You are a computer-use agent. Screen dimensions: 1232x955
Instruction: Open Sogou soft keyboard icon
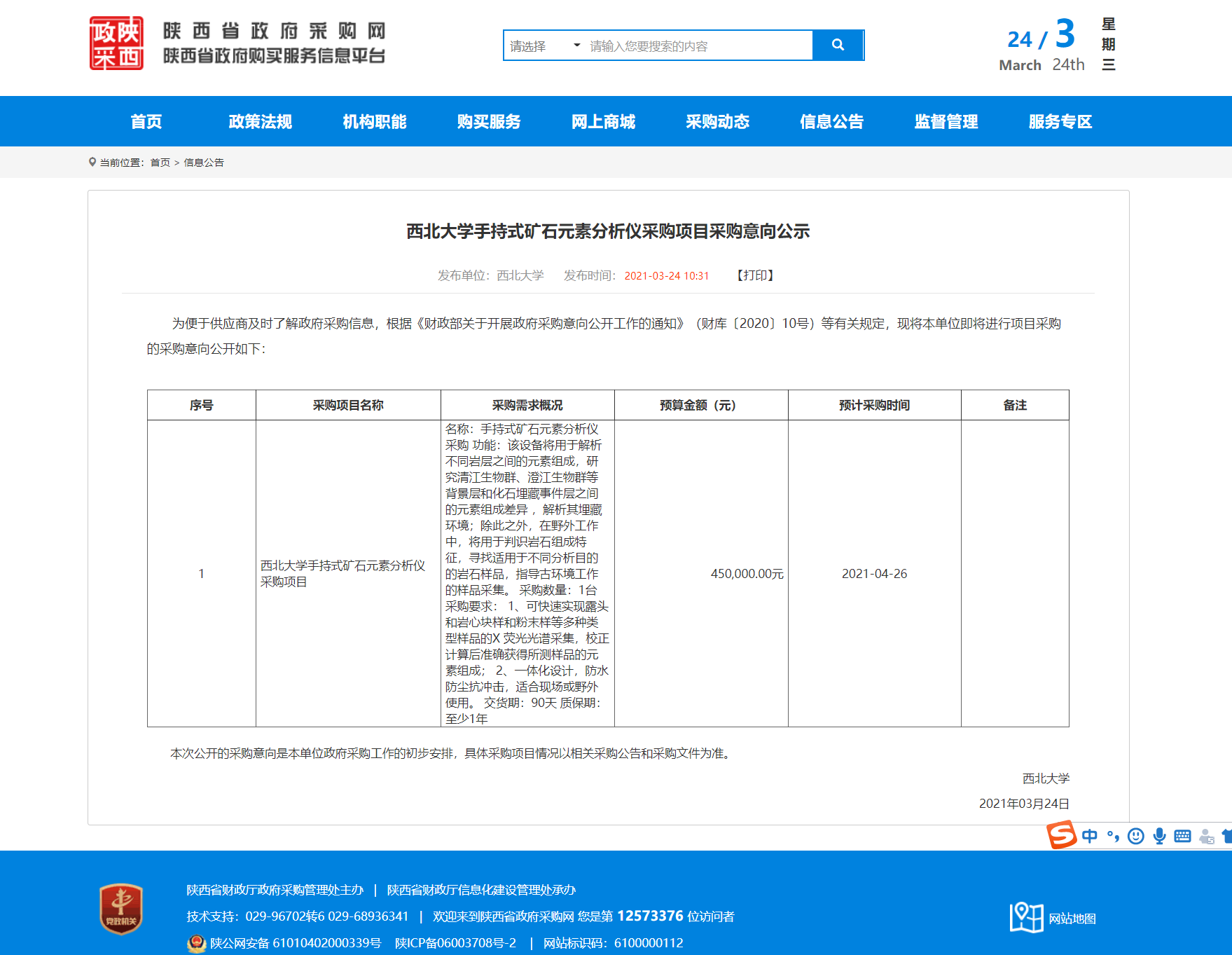click(x=1182, y=836)
